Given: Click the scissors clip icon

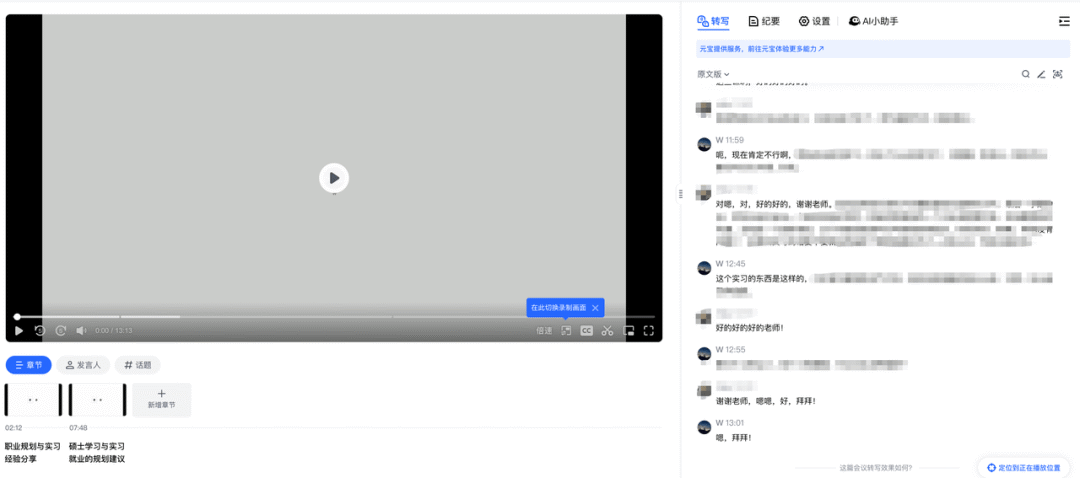Looking at the screenshot, I should [x=607, y=331].
